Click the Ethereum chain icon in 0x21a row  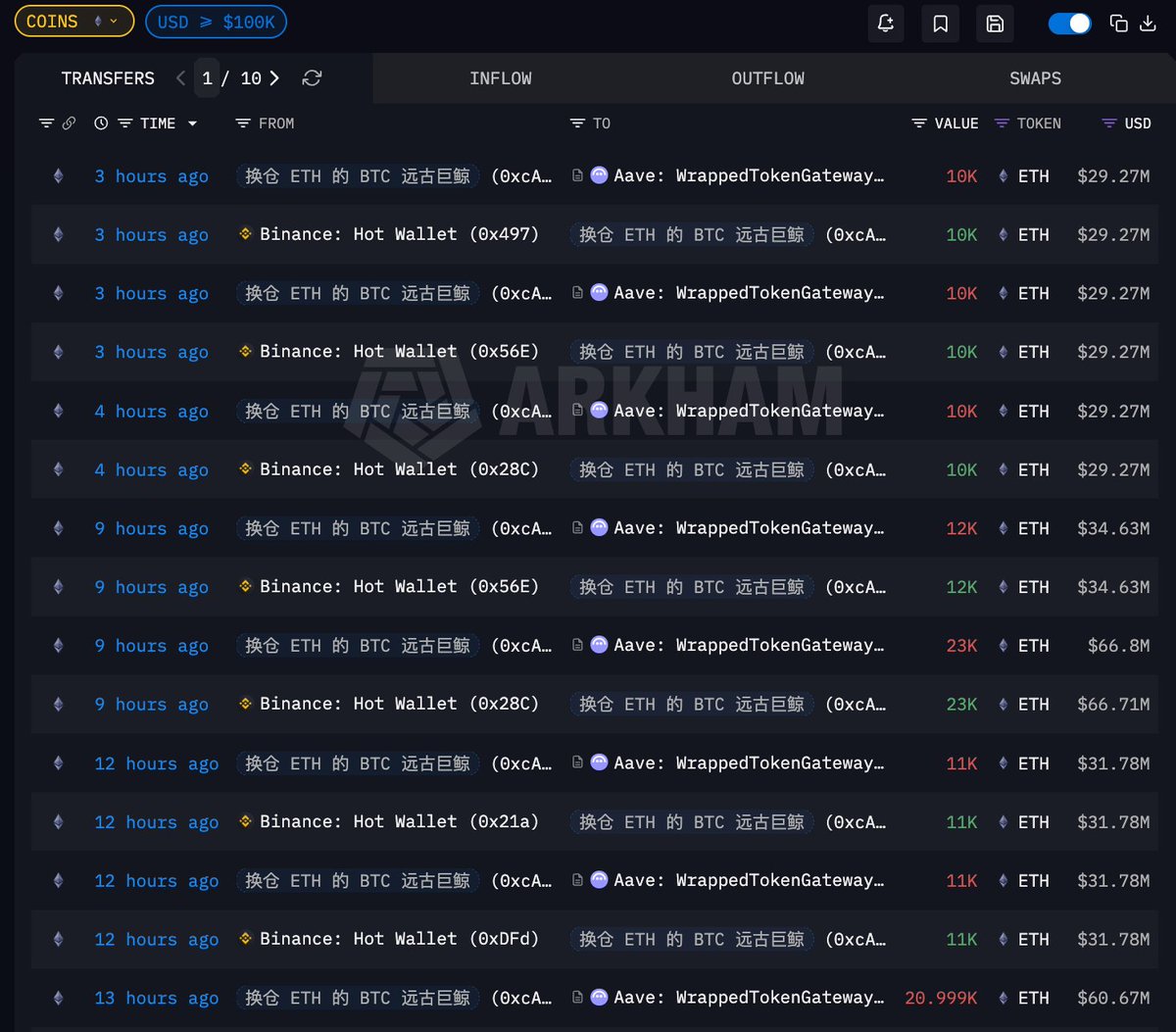coord(58,822)
